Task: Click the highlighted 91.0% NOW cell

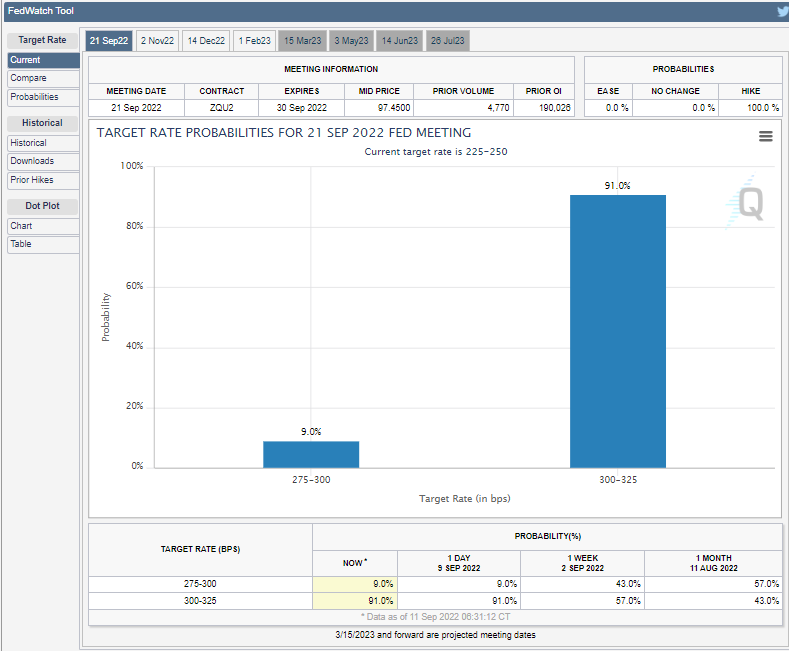Action: coord(355,601)
